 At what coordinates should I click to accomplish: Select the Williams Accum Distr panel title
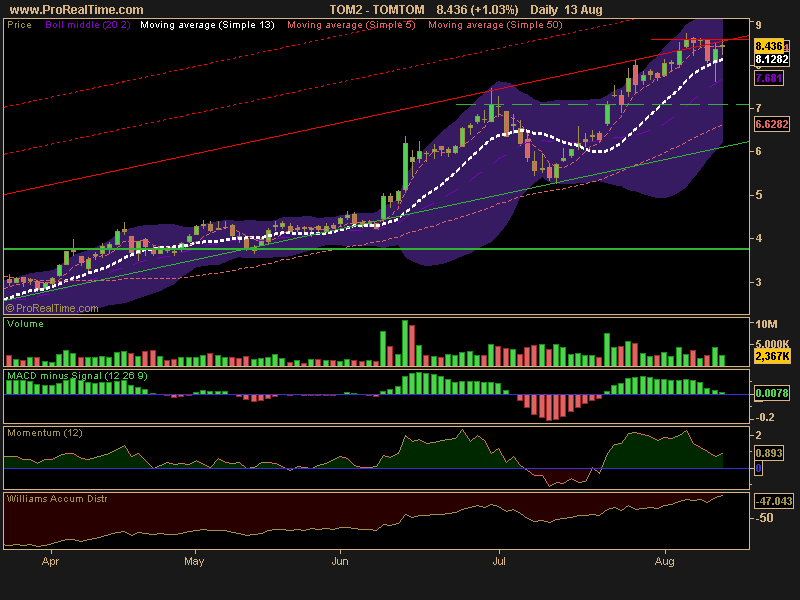(x=57, y=499)
